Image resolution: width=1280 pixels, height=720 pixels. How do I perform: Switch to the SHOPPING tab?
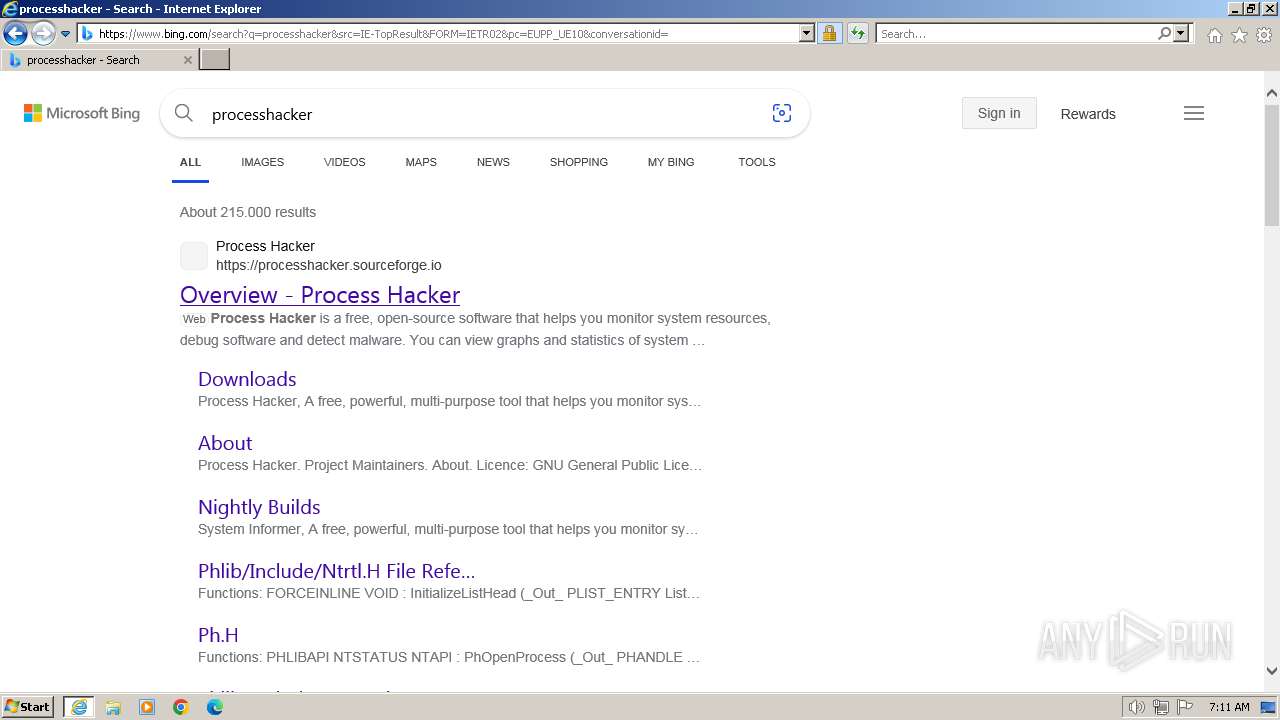click(578, 162)
